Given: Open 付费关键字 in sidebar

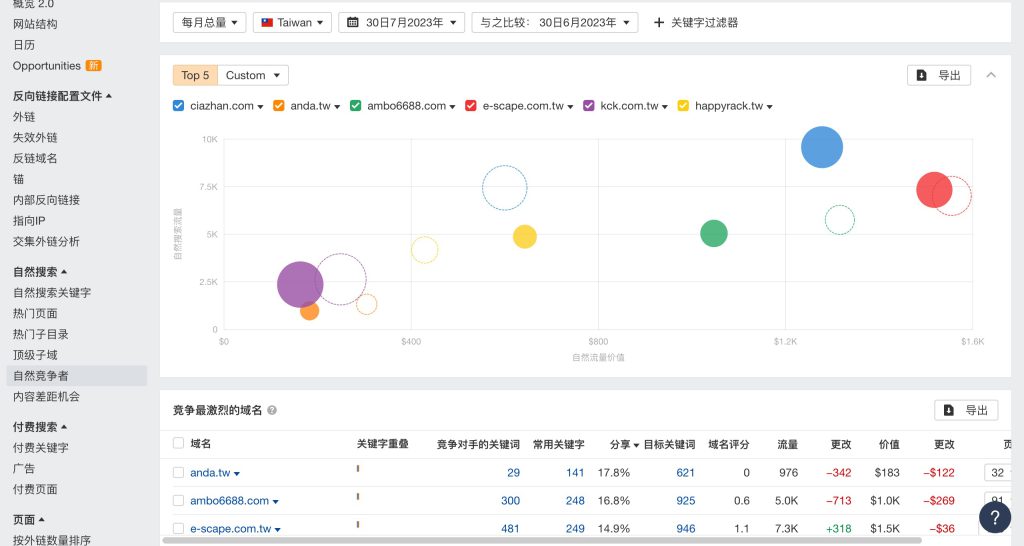Looking at the screenshot, I should (40, 447).
